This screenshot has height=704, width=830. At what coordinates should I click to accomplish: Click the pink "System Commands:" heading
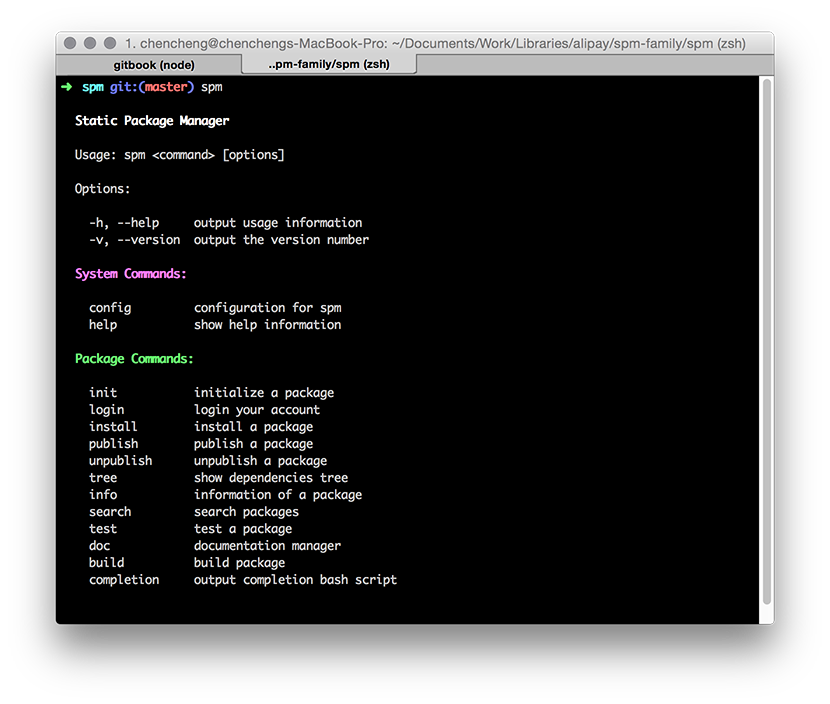tap(131, 274)
